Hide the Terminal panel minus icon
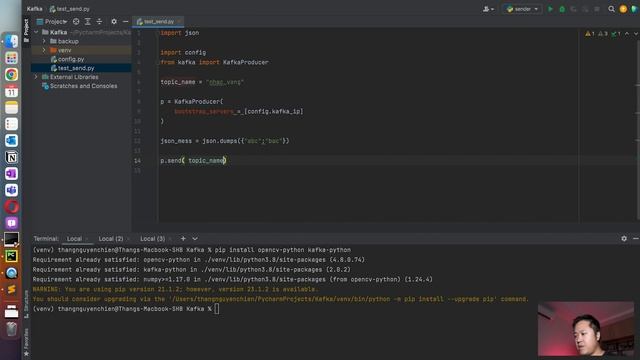This screenshot has width=640, height=360. pyautogui.click(x=636, y=239)
